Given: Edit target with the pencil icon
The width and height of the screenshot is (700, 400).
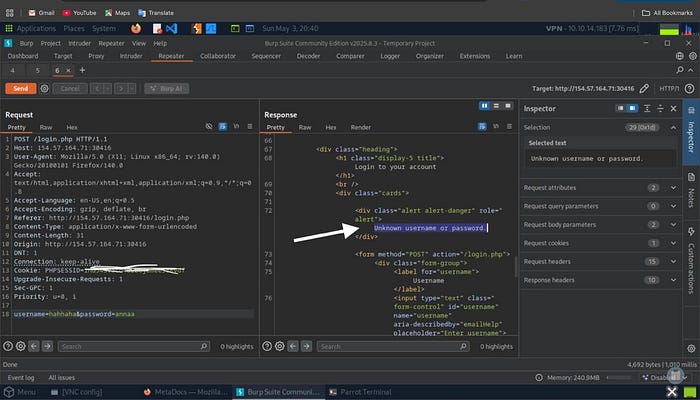Looking at the screenshot, I should point(644,88).
